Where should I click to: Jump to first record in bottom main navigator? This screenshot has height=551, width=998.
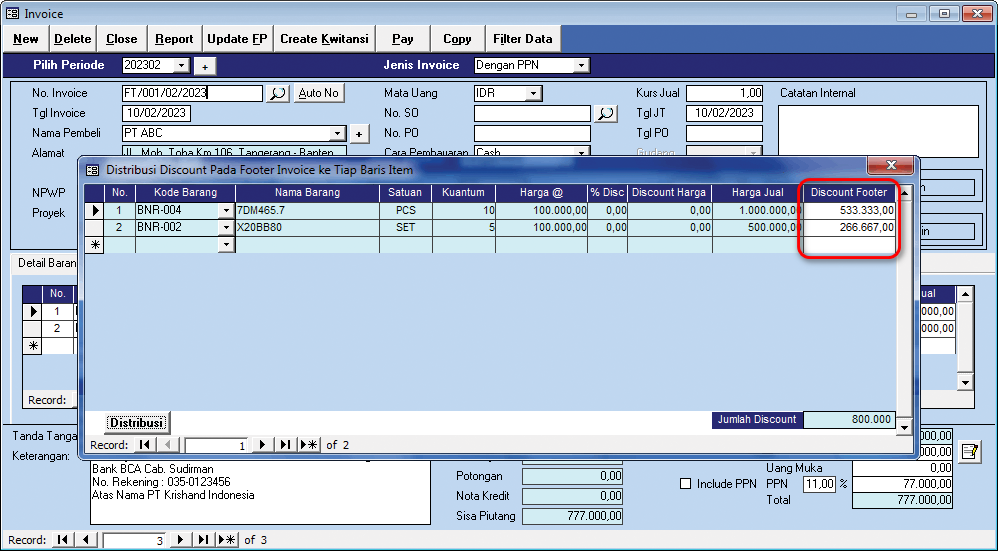pyautogui.click(x=63, y=540)
